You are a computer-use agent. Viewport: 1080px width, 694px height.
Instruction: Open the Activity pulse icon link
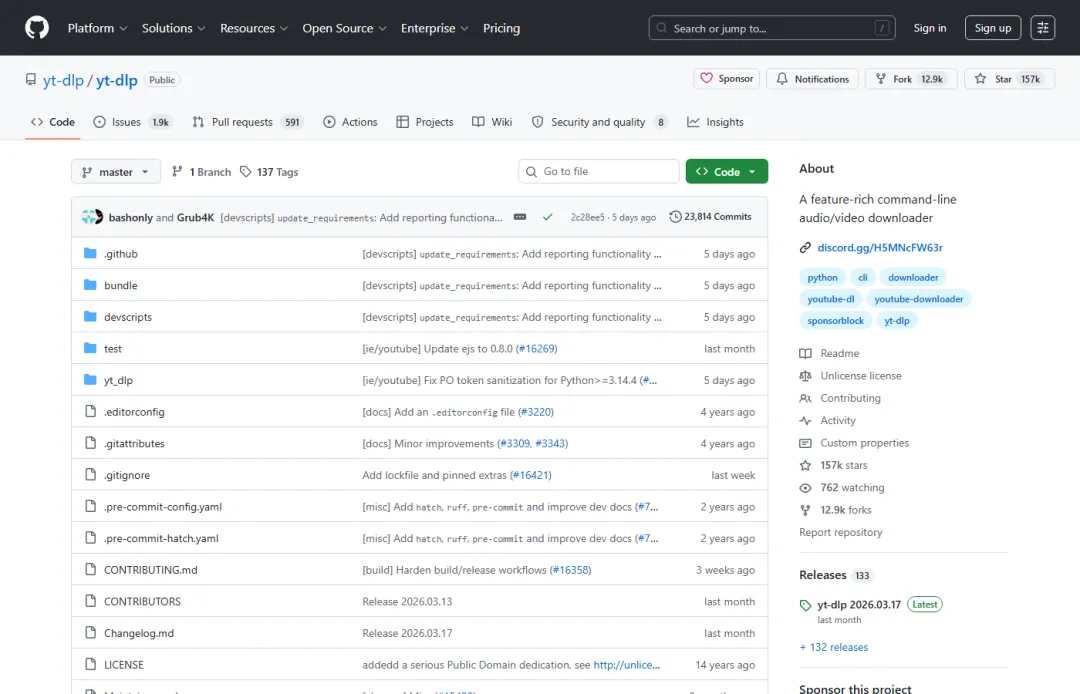pyautogui.click(x=805, y=421)
